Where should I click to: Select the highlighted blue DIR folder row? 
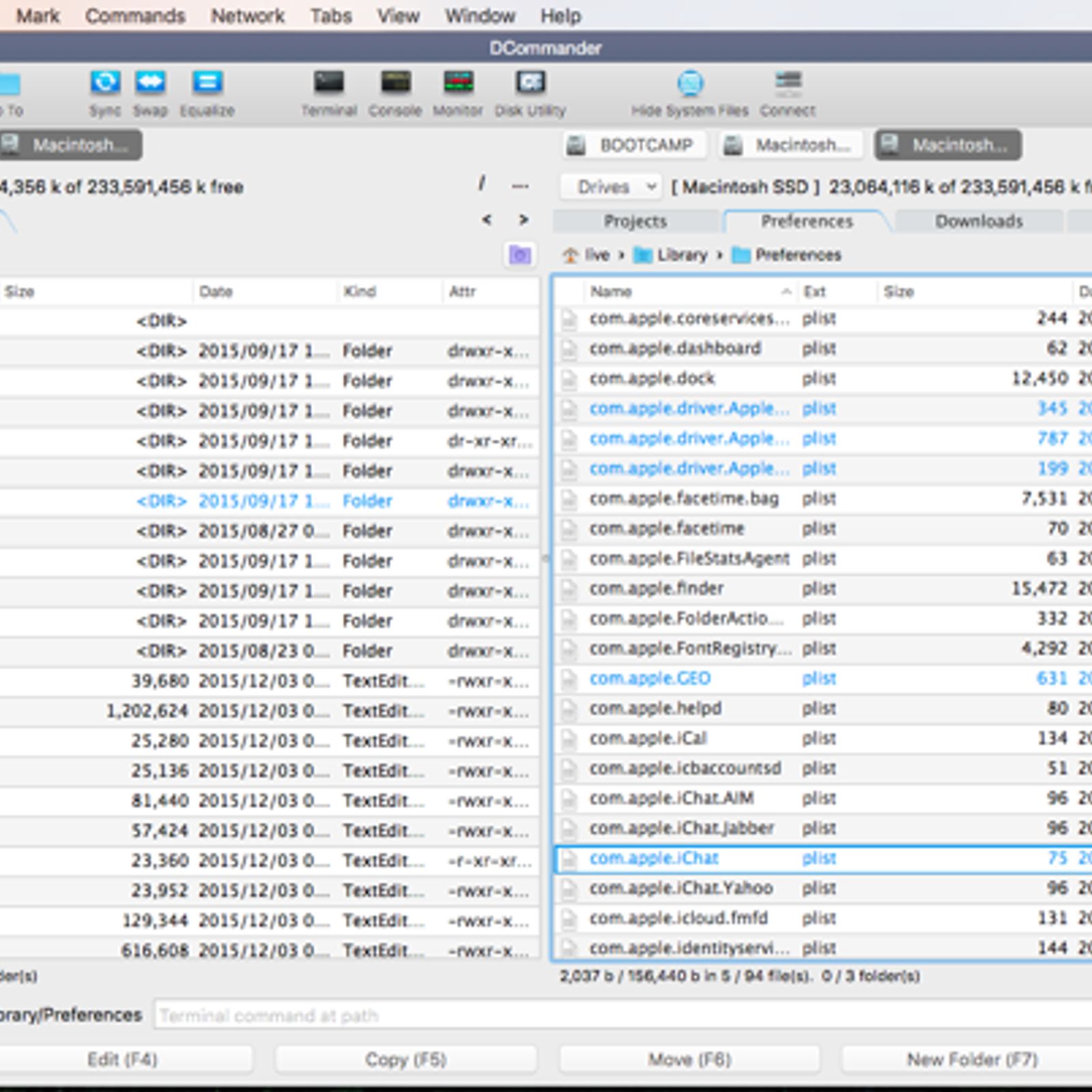[x=270, y=502]
